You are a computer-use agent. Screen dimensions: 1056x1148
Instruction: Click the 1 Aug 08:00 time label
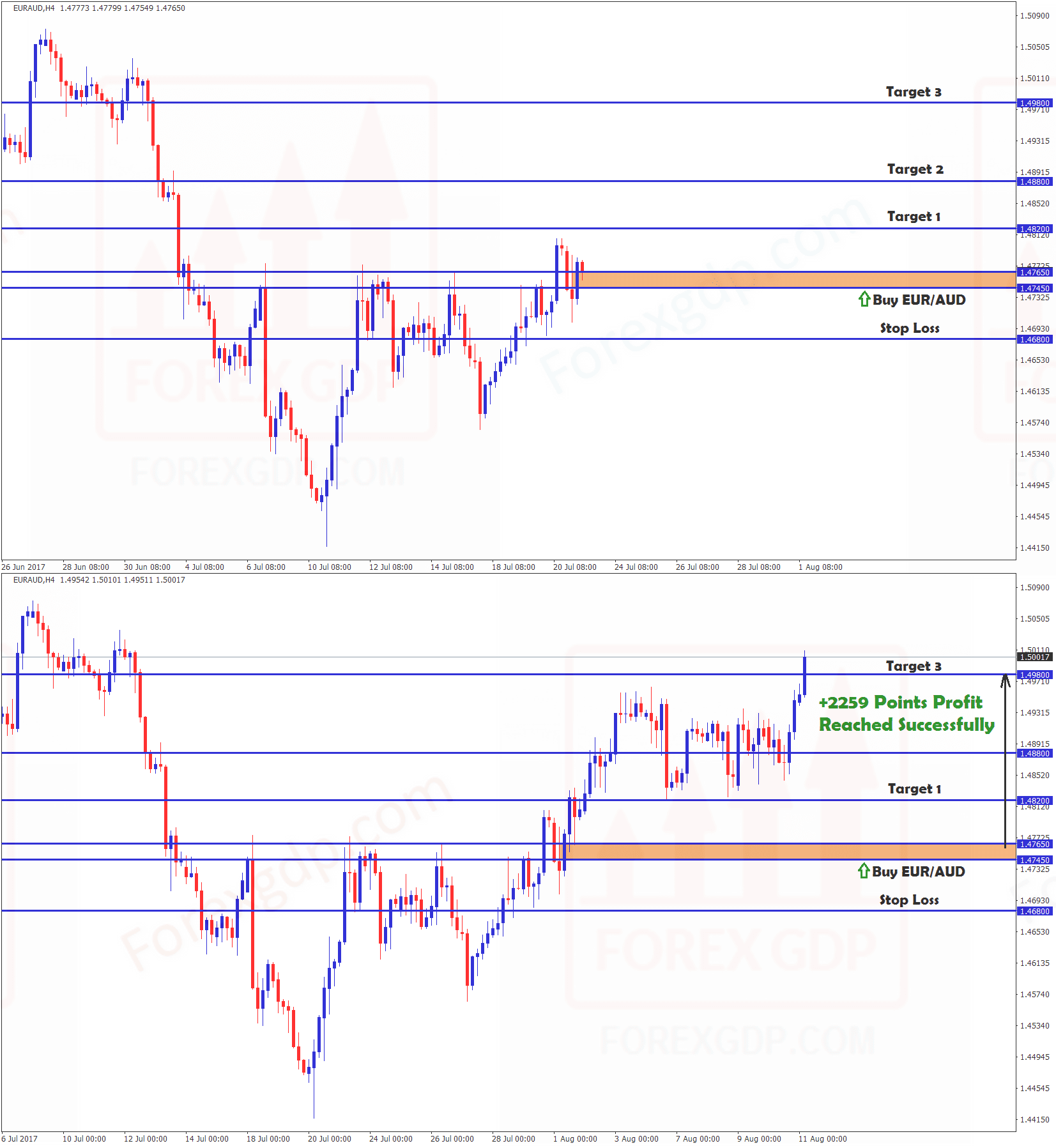[820, 567]
